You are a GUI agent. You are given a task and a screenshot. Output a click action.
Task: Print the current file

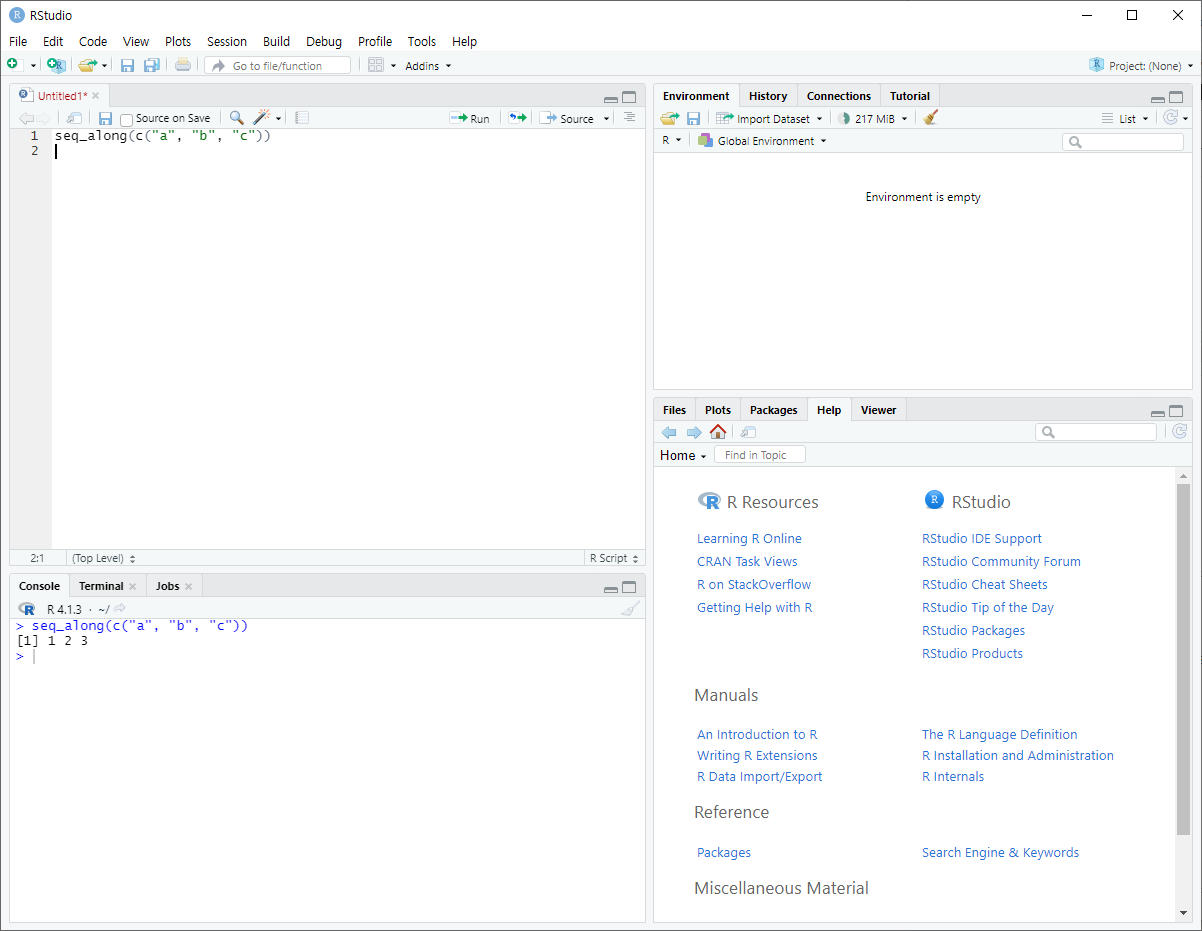point(182,65)
